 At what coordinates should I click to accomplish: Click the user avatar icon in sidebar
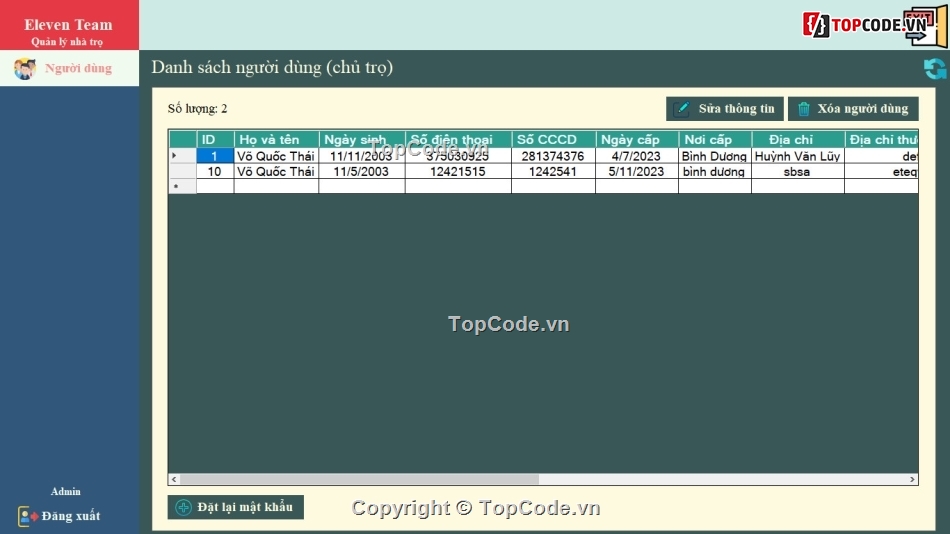(25, 68)
